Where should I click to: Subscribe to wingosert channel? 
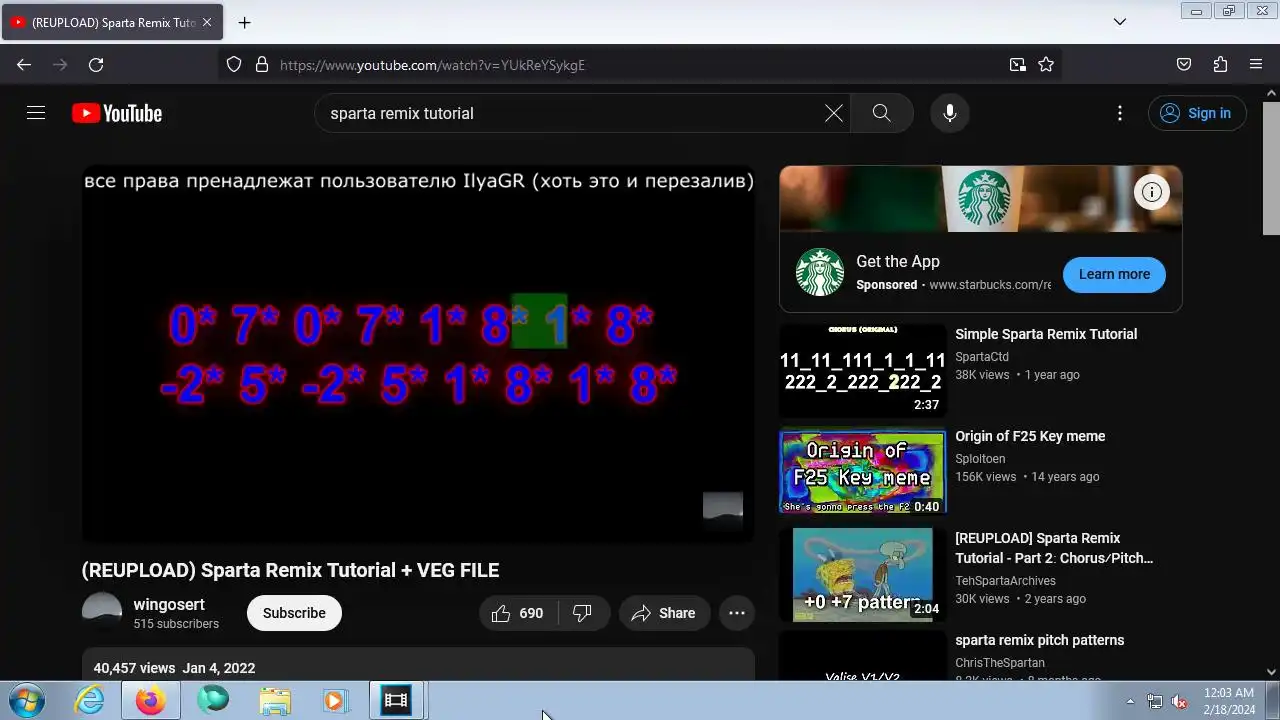[294, 613]
